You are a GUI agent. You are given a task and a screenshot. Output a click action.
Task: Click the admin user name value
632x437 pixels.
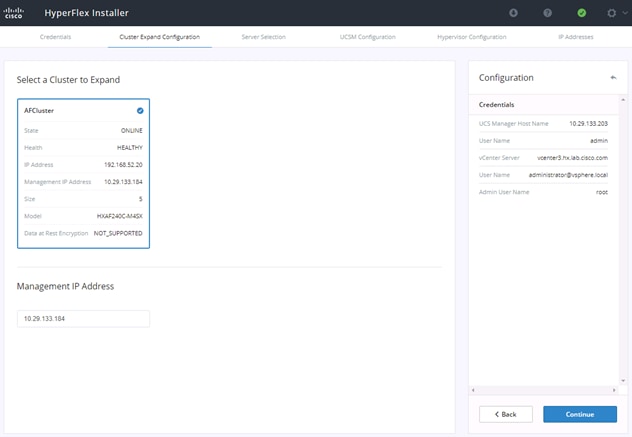coord(599,141)
